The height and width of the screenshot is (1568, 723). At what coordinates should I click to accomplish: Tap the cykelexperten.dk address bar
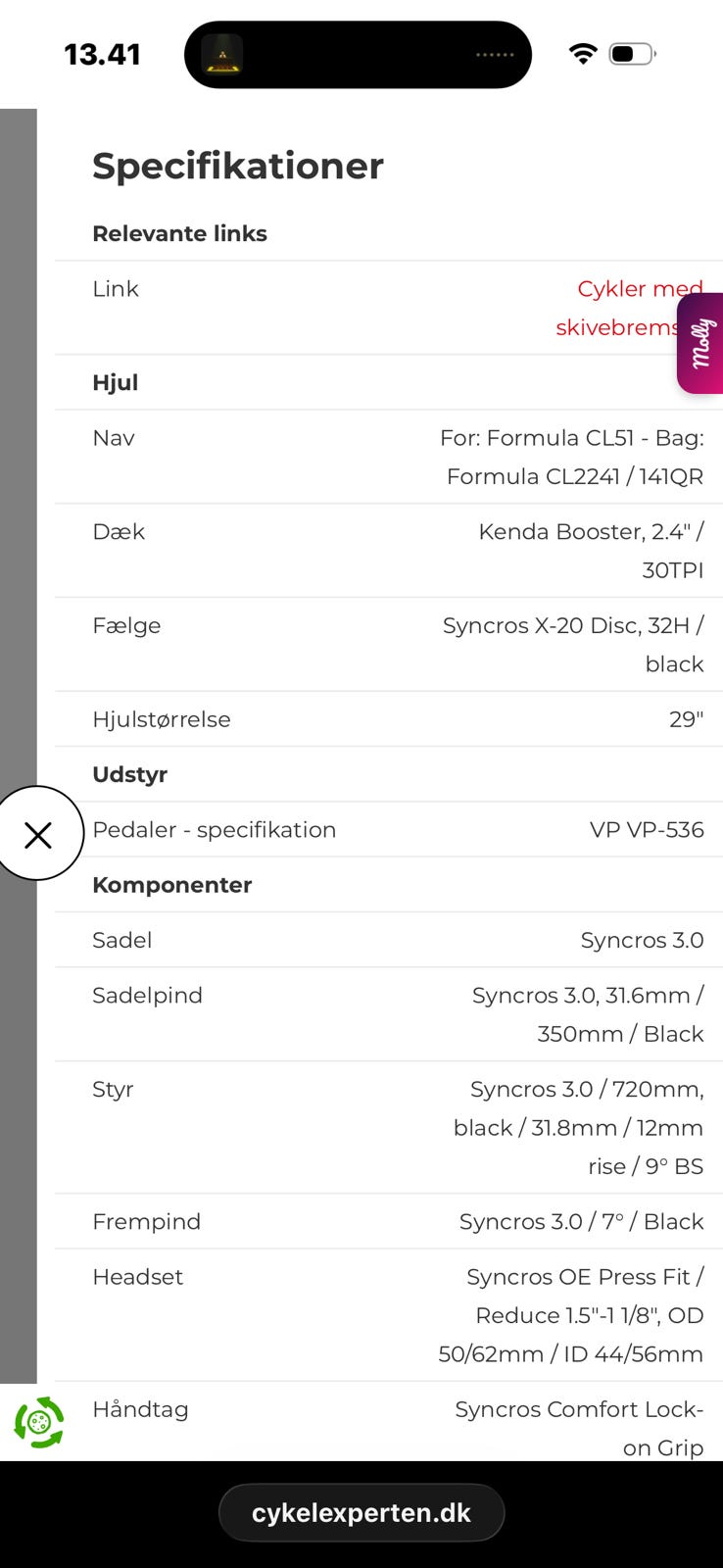pyautogui.click(x=361, y=1513)
